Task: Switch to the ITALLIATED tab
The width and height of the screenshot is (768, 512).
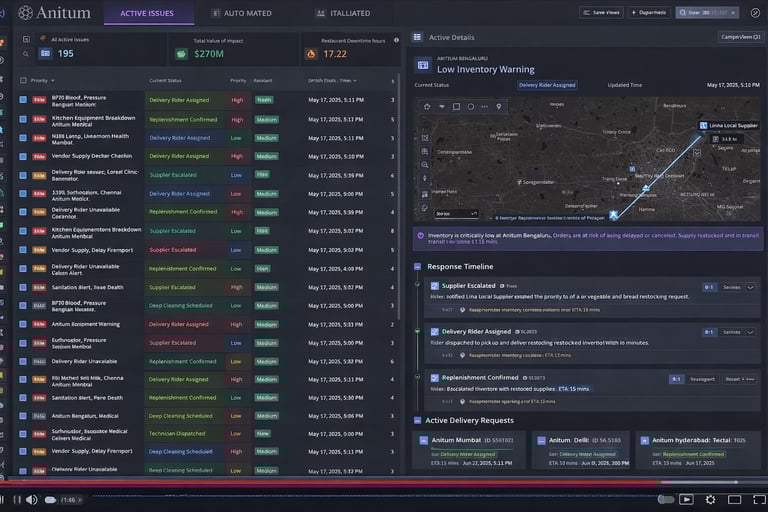Action: [343, 13]
